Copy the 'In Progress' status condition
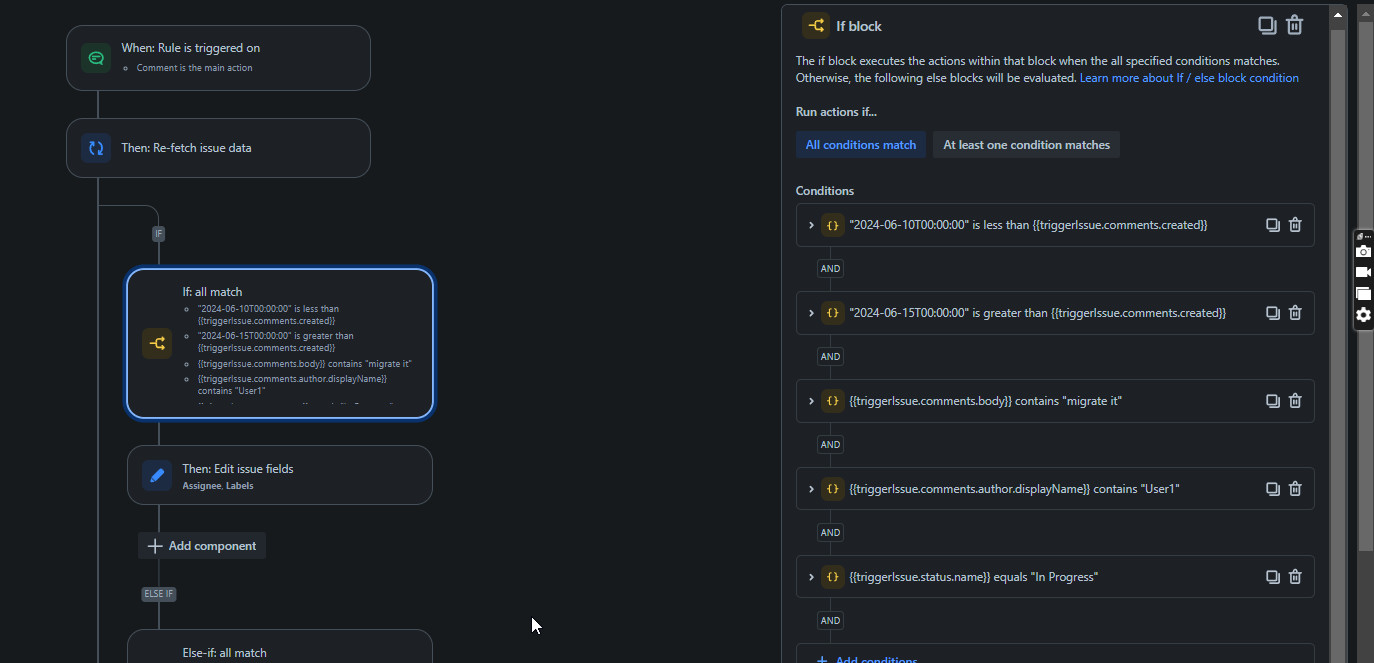1374x663 pixels. 1273,577
